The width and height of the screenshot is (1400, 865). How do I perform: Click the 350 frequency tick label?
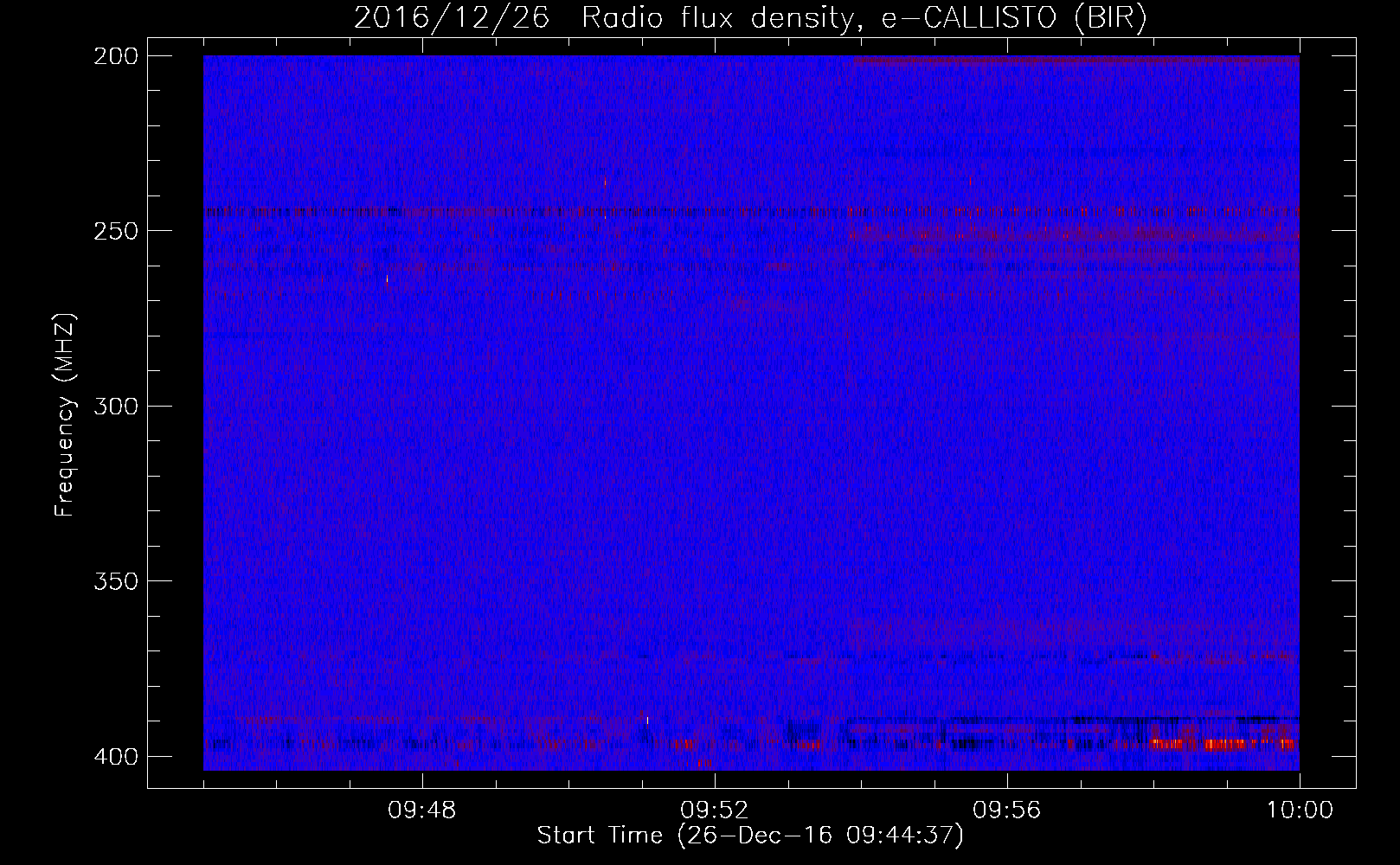tap(116, 581)
